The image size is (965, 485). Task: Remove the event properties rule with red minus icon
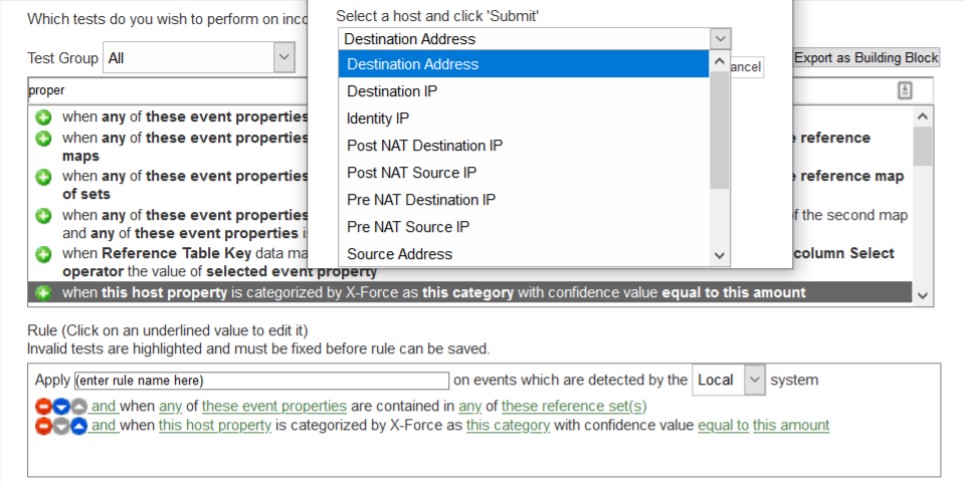pyautogui.click(x=43, y=407)
